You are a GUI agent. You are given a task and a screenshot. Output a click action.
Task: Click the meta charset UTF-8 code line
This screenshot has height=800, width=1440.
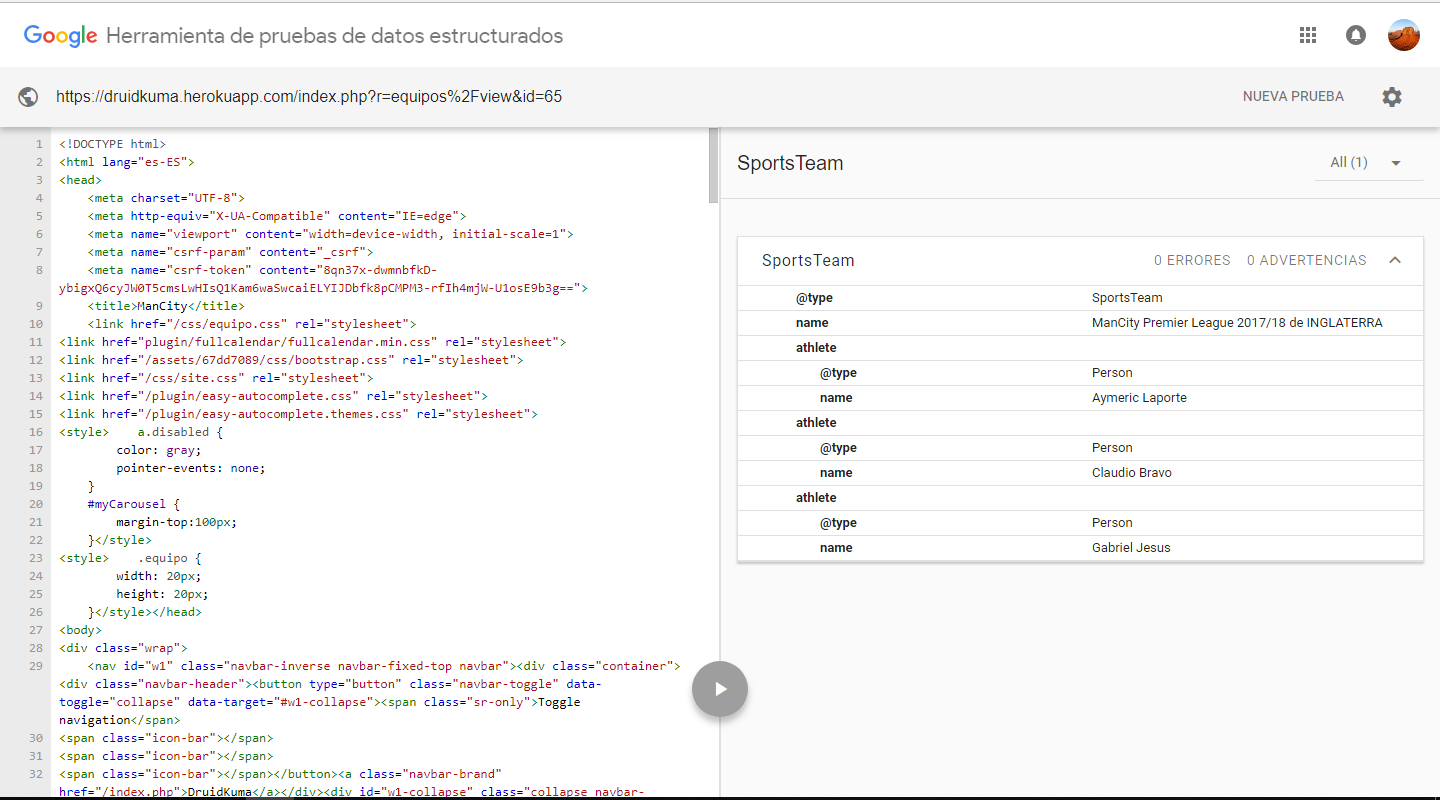[x=166, y=198]
